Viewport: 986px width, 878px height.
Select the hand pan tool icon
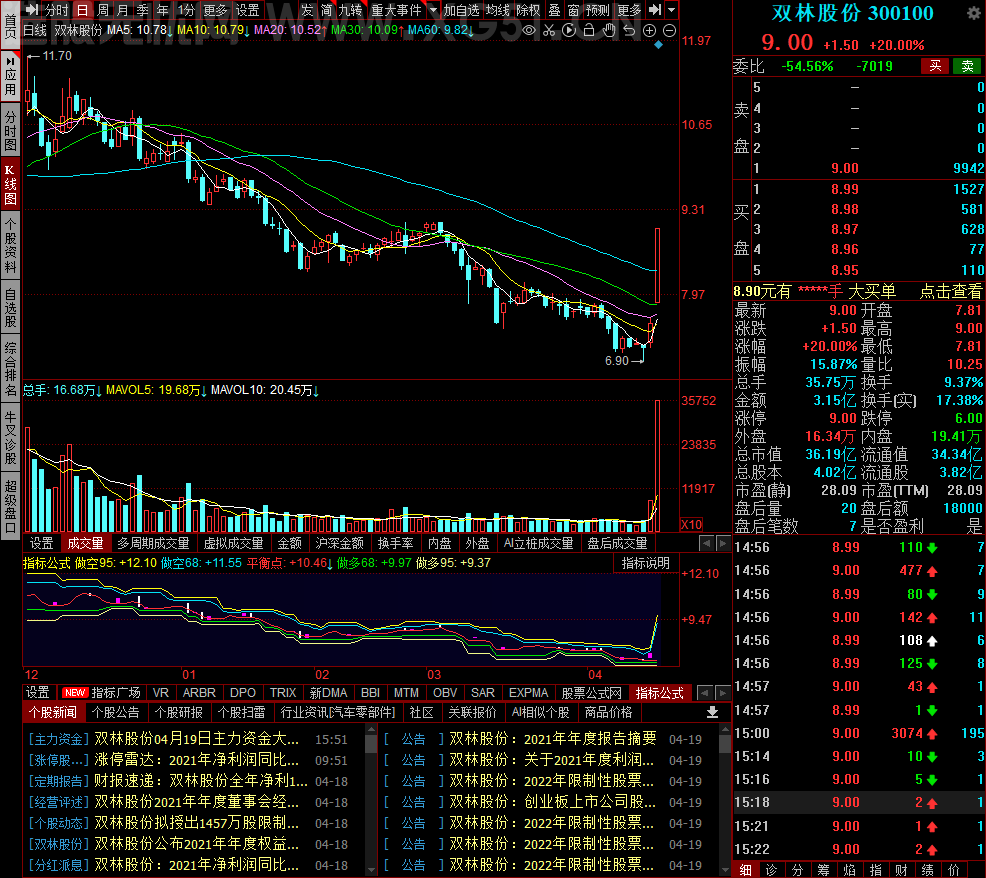(609, 30)
